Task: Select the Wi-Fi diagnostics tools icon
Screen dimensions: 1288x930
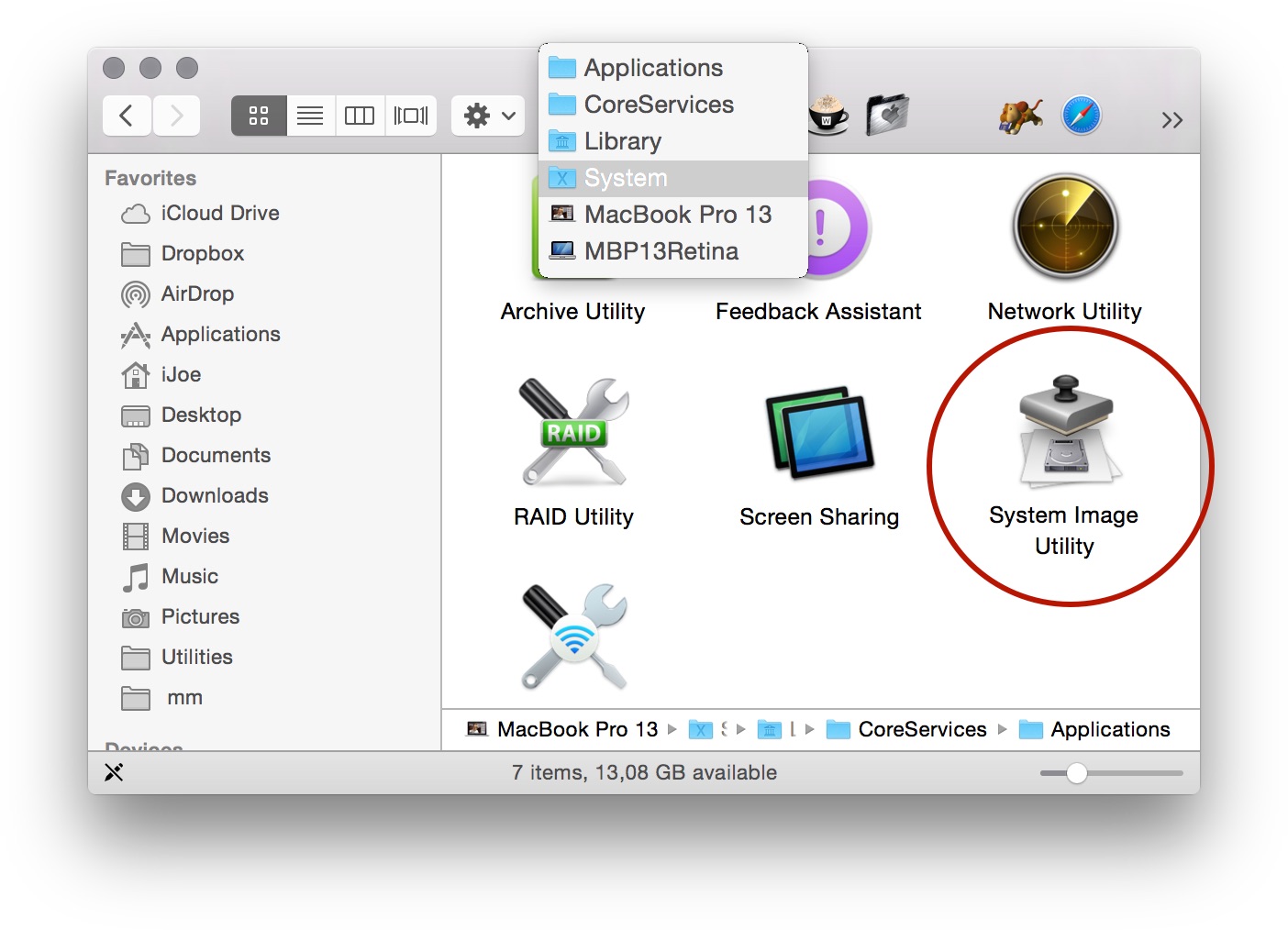Action: (574, 637)
